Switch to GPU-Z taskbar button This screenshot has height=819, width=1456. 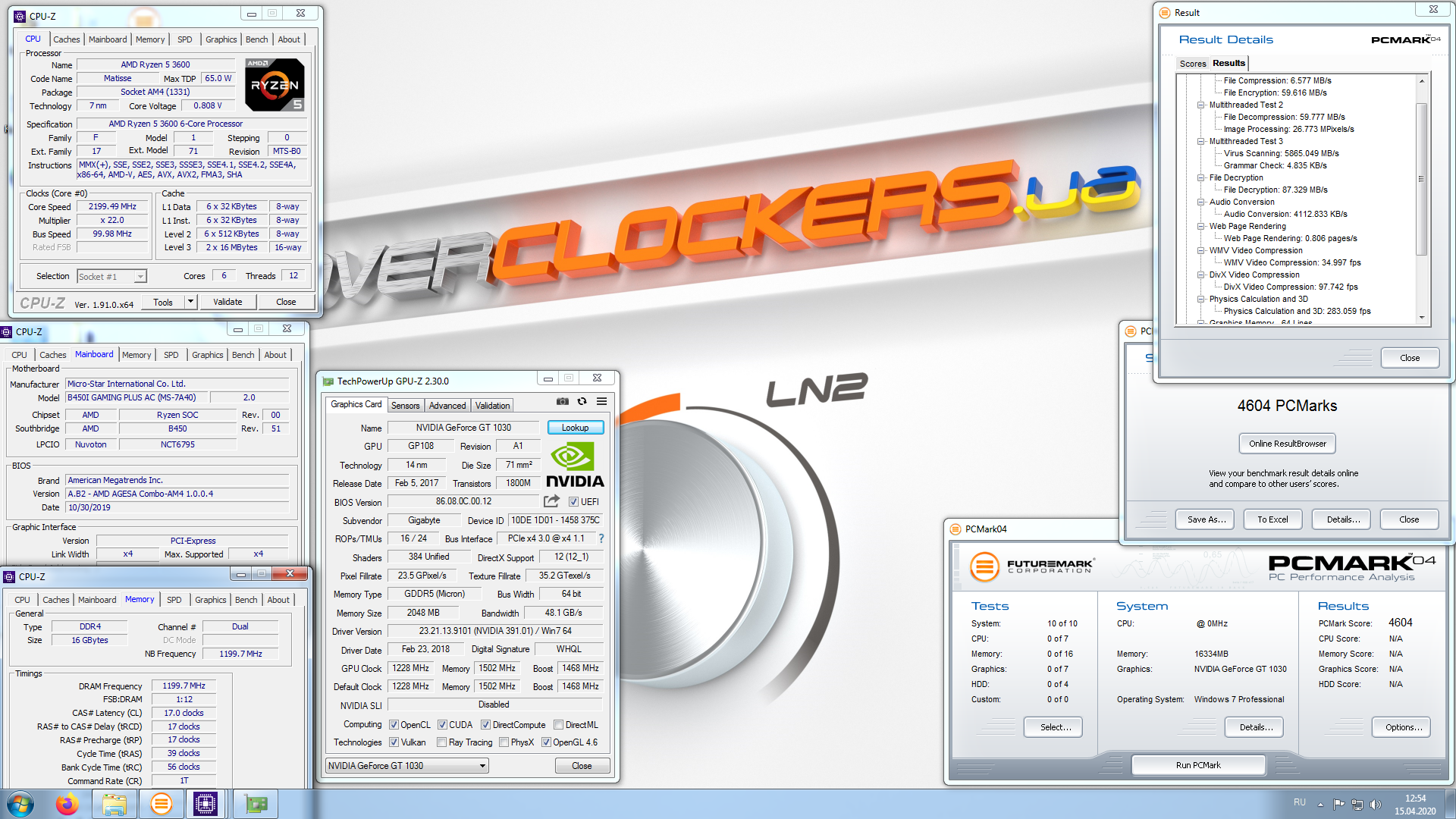click(x=255, y=804)
